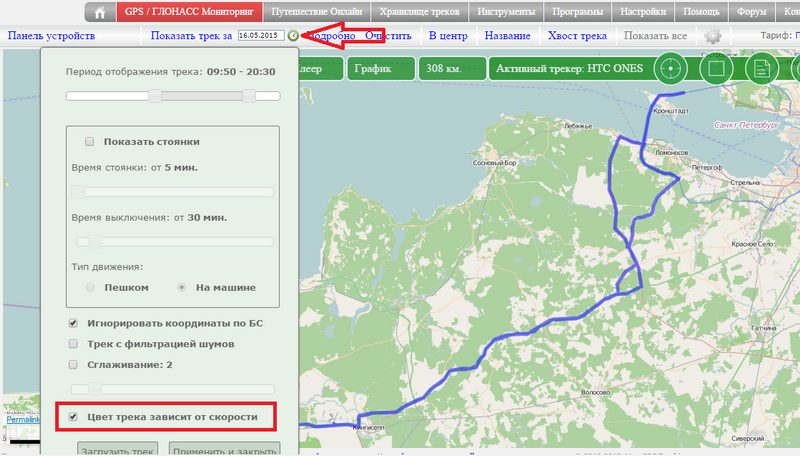
Task: Open the Инструменты menu
Action: [x=504, y=13]
